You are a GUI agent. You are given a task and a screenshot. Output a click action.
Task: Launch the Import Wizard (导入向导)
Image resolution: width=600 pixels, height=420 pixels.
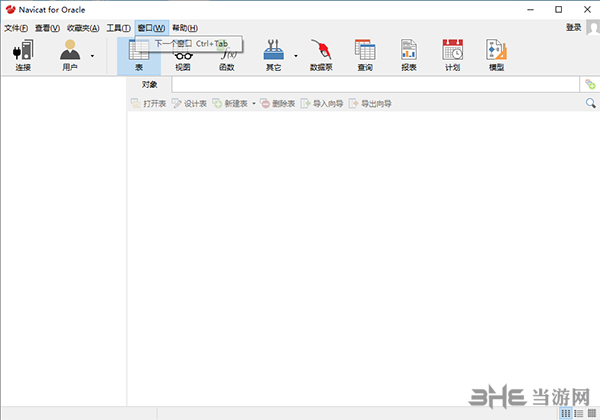(322, 103)
